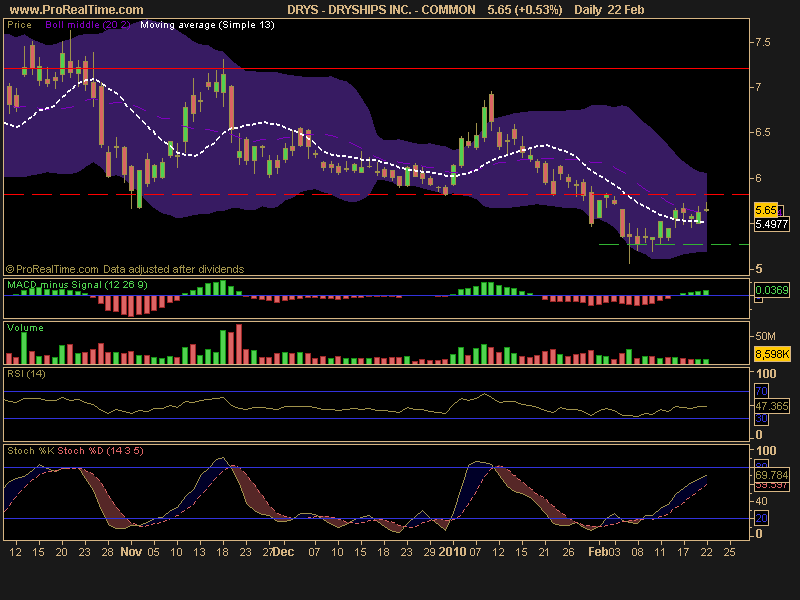
Task: Click the yellow 5.65 last price tag
Action: point(766,210)
